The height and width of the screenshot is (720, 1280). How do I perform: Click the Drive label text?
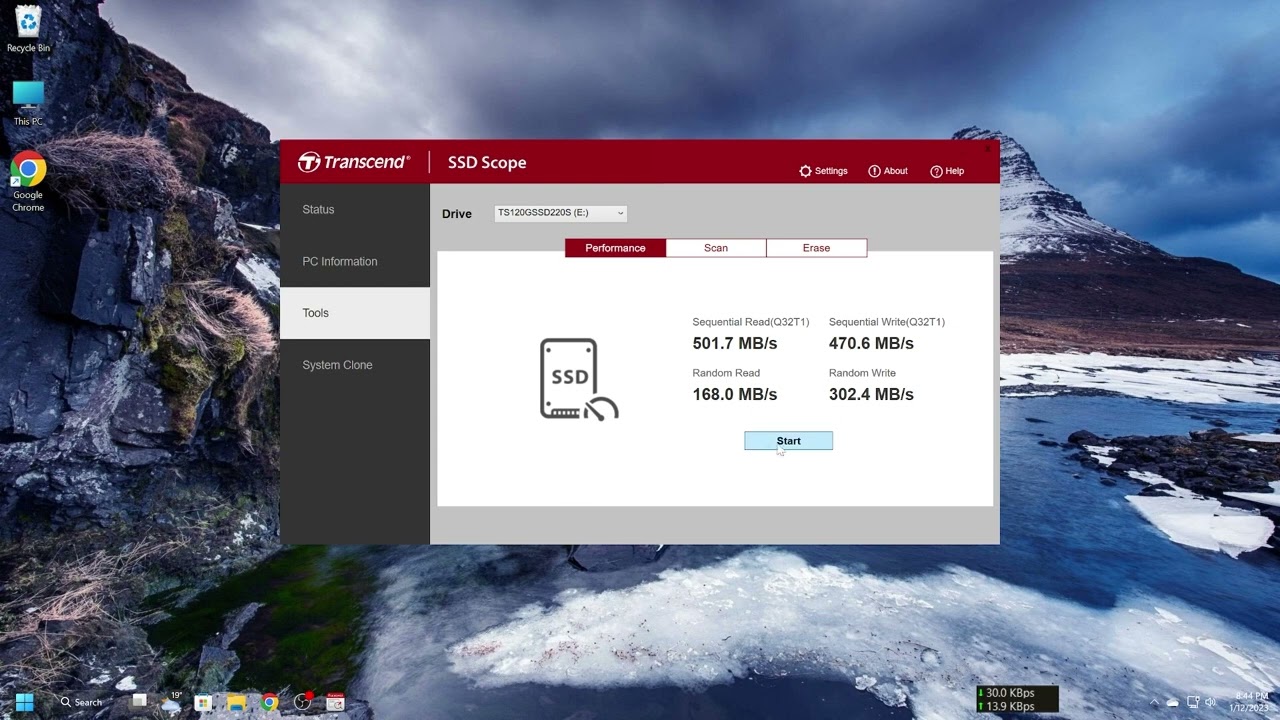tap(457, 214)
